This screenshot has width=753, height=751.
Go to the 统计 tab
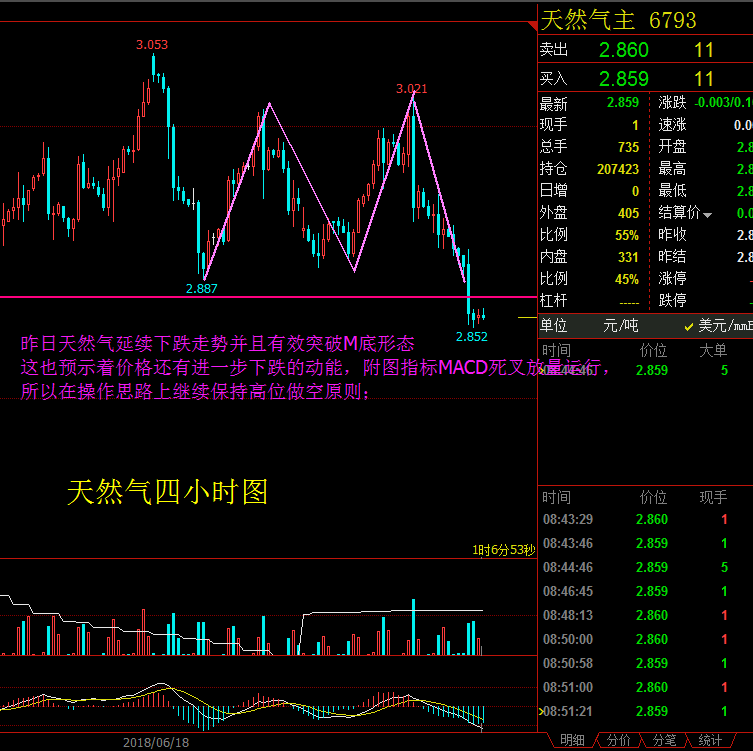pyautogui.click(x=710, y=740)
